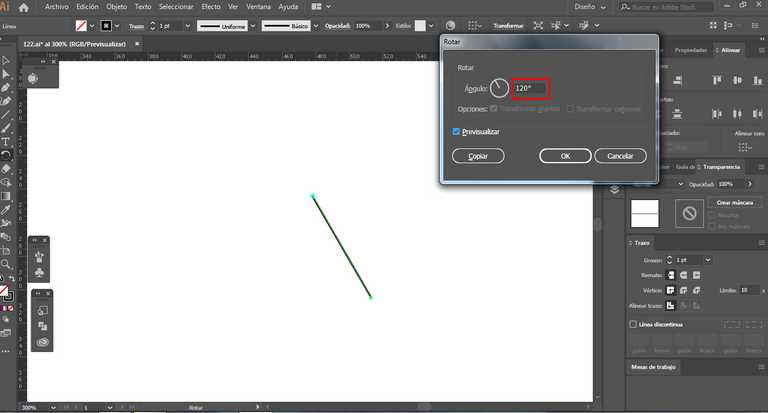The width and height of the screenshot is (768, 413).
Task: Distribute horizontal centers in Alinear panel
Action: click(x=737, y=114)
